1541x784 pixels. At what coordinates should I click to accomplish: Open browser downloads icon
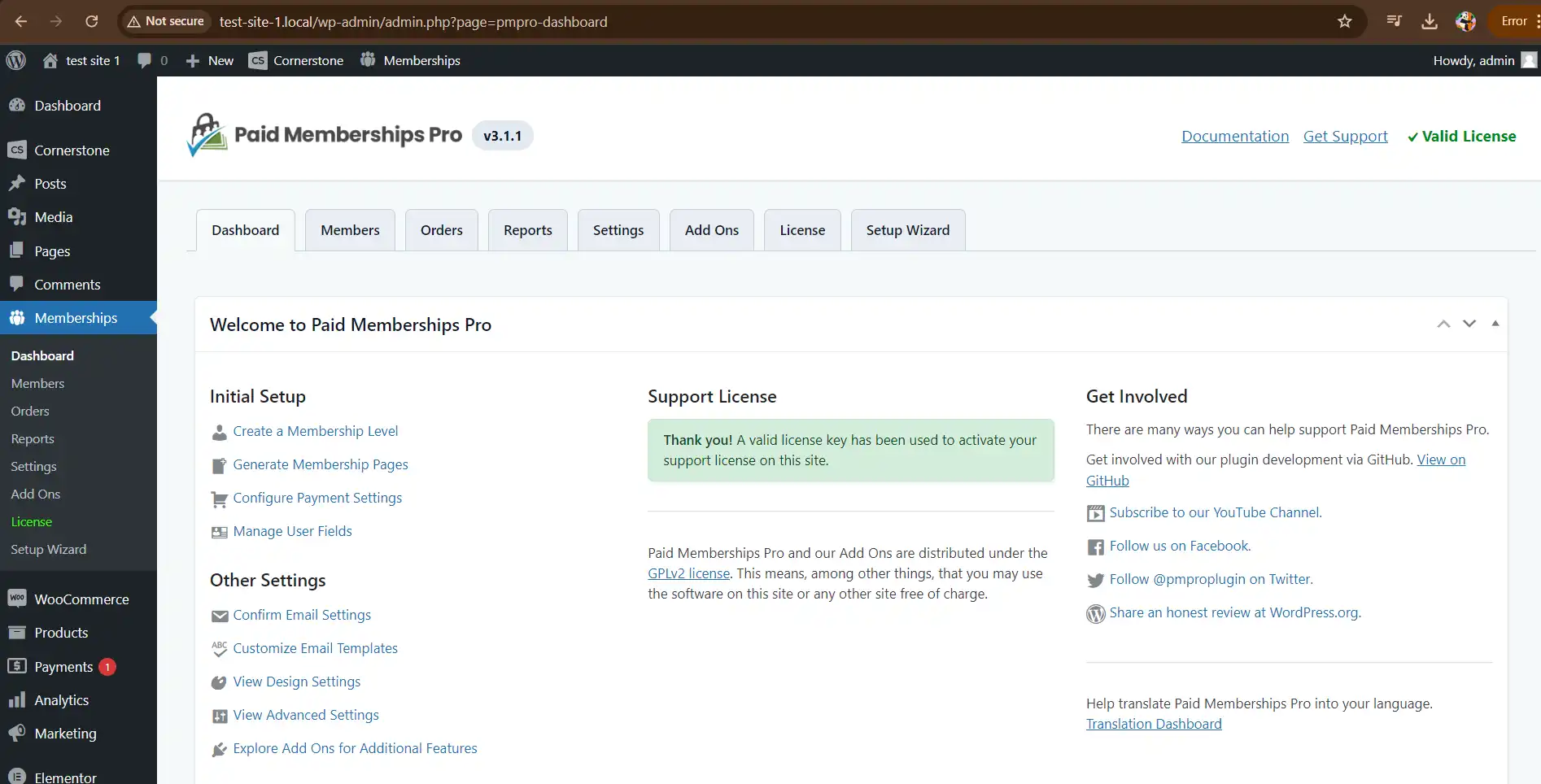[x=1430, y=21]
